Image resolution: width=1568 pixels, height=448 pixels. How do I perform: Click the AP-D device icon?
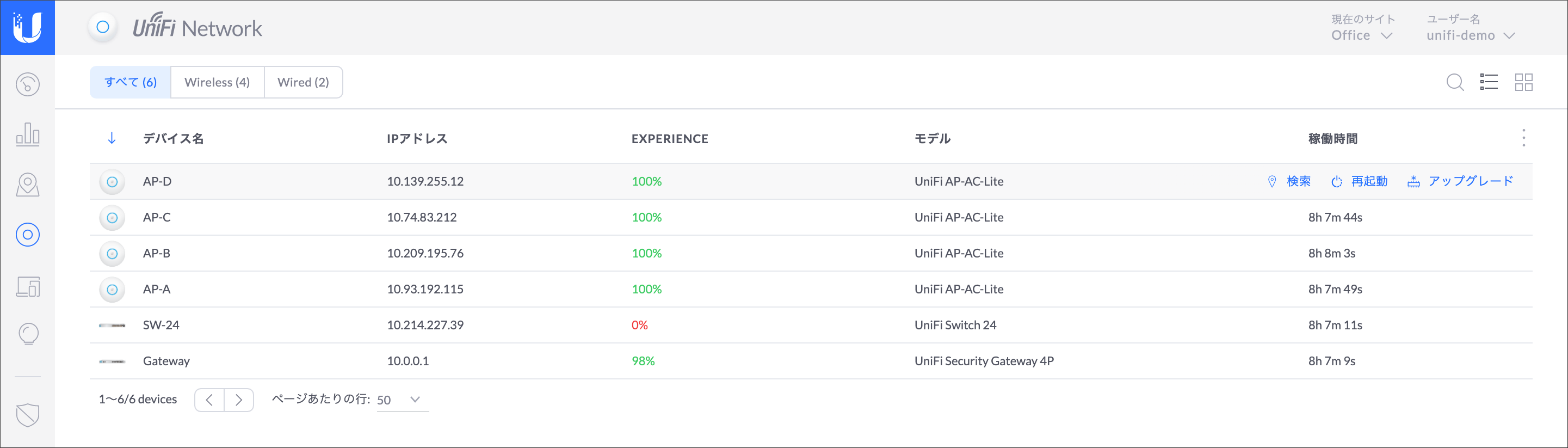point(112,181)
